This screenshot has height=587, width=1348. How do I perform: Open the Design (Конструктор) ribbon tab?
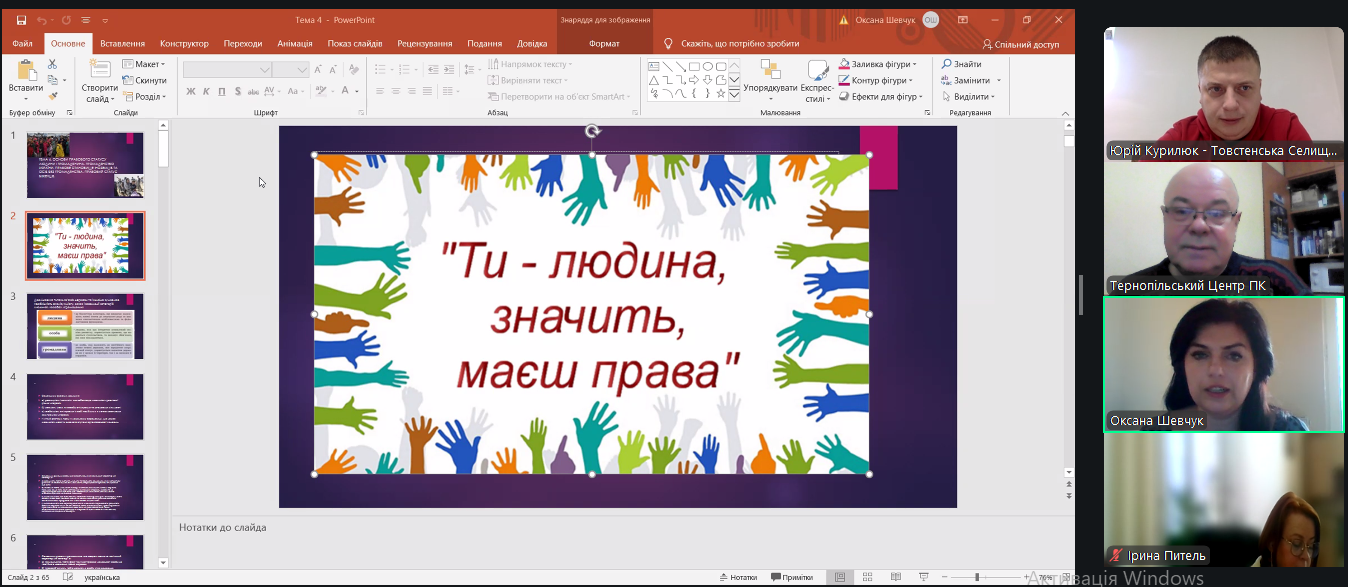pyautogui.click(x=184, y=44)
